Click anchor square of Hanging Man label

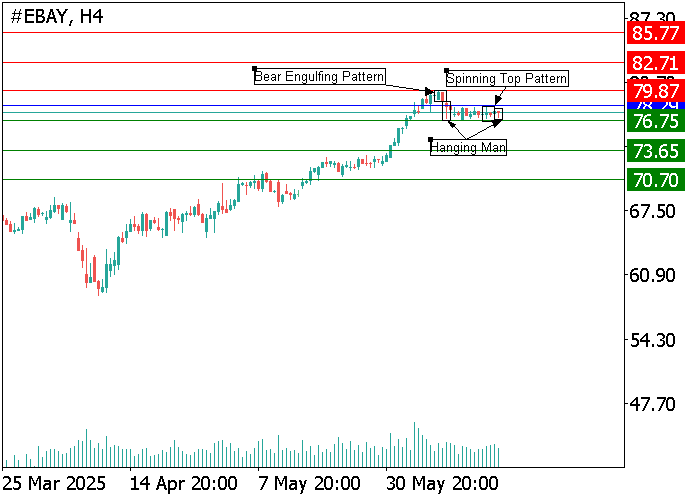tap(430, 139)
